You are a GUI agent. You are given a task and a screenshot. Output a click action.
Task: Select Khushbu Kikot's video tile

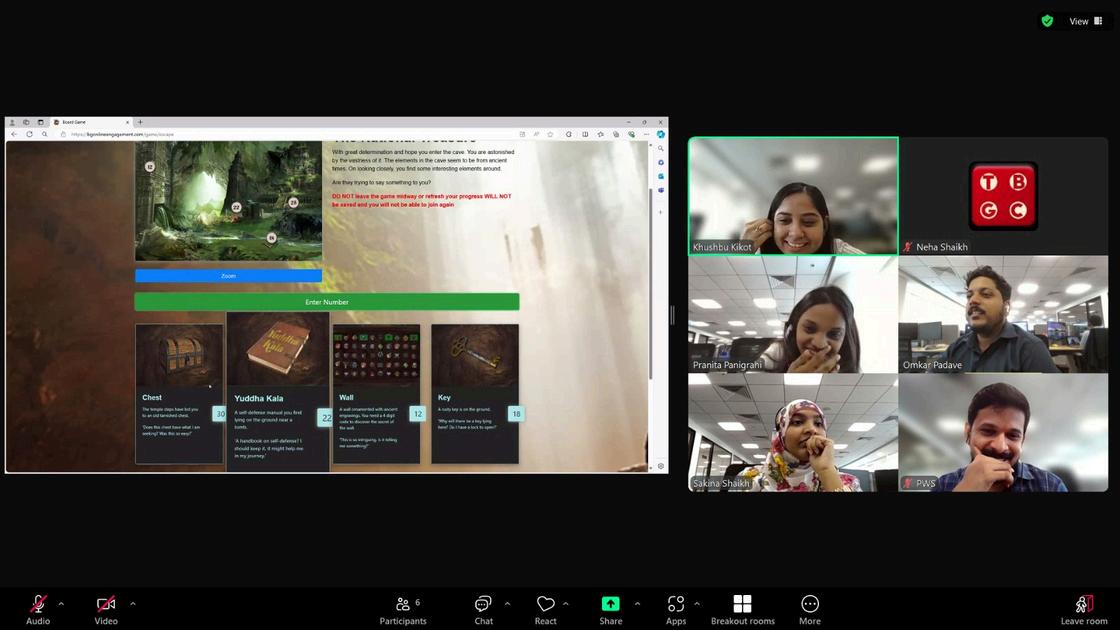(x=793, y=196)
